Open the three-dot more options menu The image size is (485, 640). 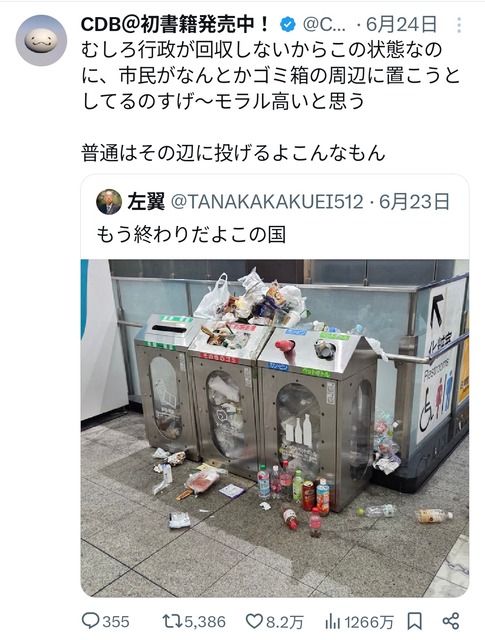pyautogui.click(x=459, y=25)
